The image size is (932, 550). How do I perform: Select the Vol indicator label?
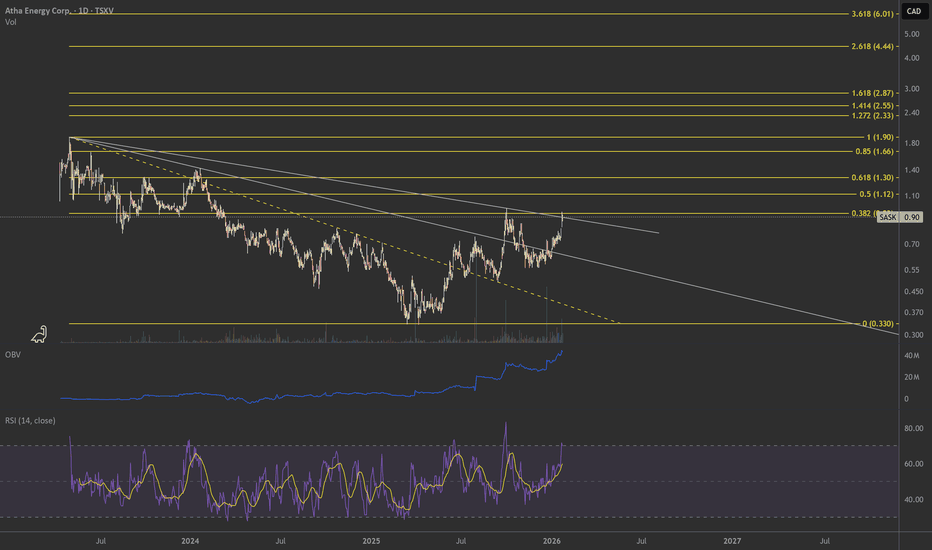click(11, 22)
